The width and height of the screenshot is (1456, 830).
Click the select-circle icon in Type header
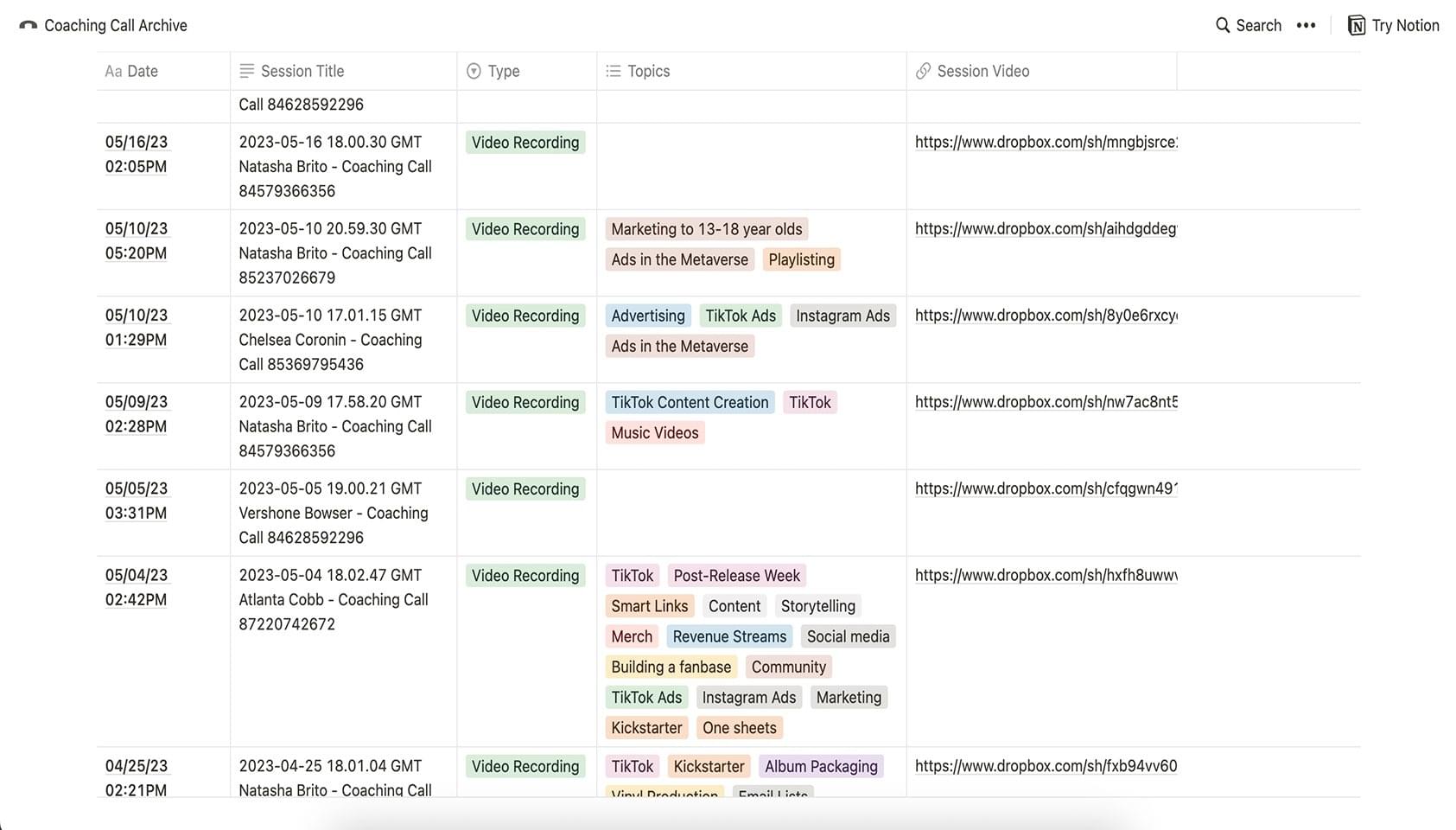[474, 71]
